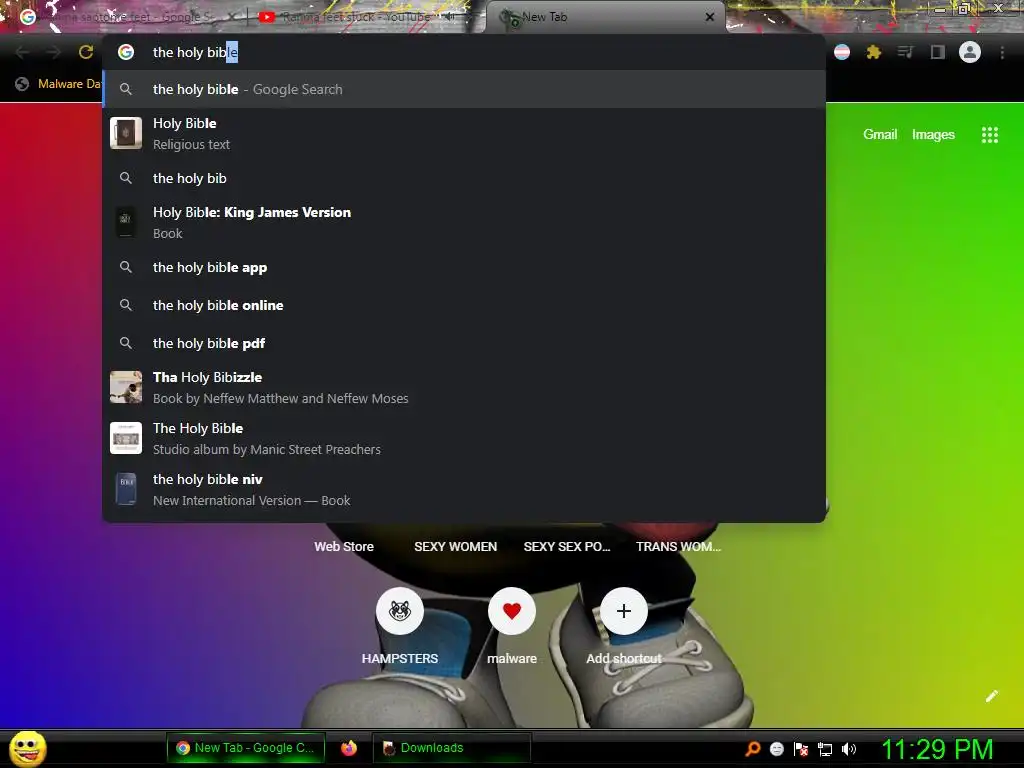
Task: Click the NIV Bible cover thumbnail
Action: (x=126, y=489)
